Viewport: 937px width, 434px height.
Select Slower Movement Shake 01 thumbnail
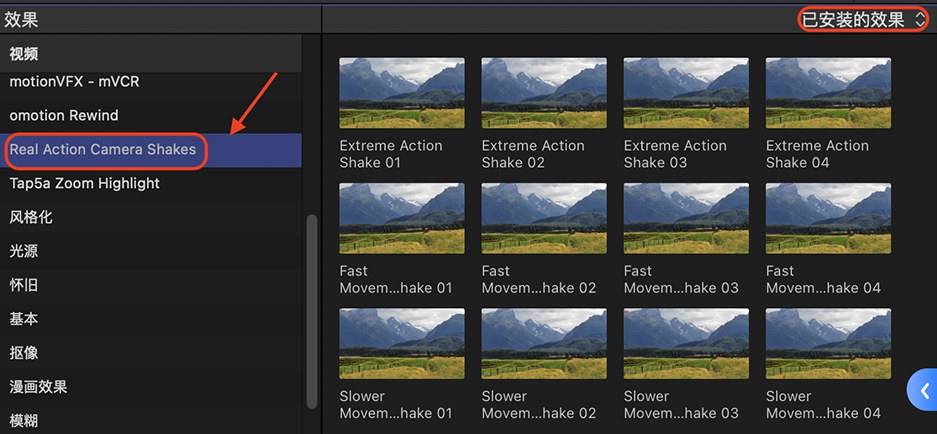tap(402, 343)
